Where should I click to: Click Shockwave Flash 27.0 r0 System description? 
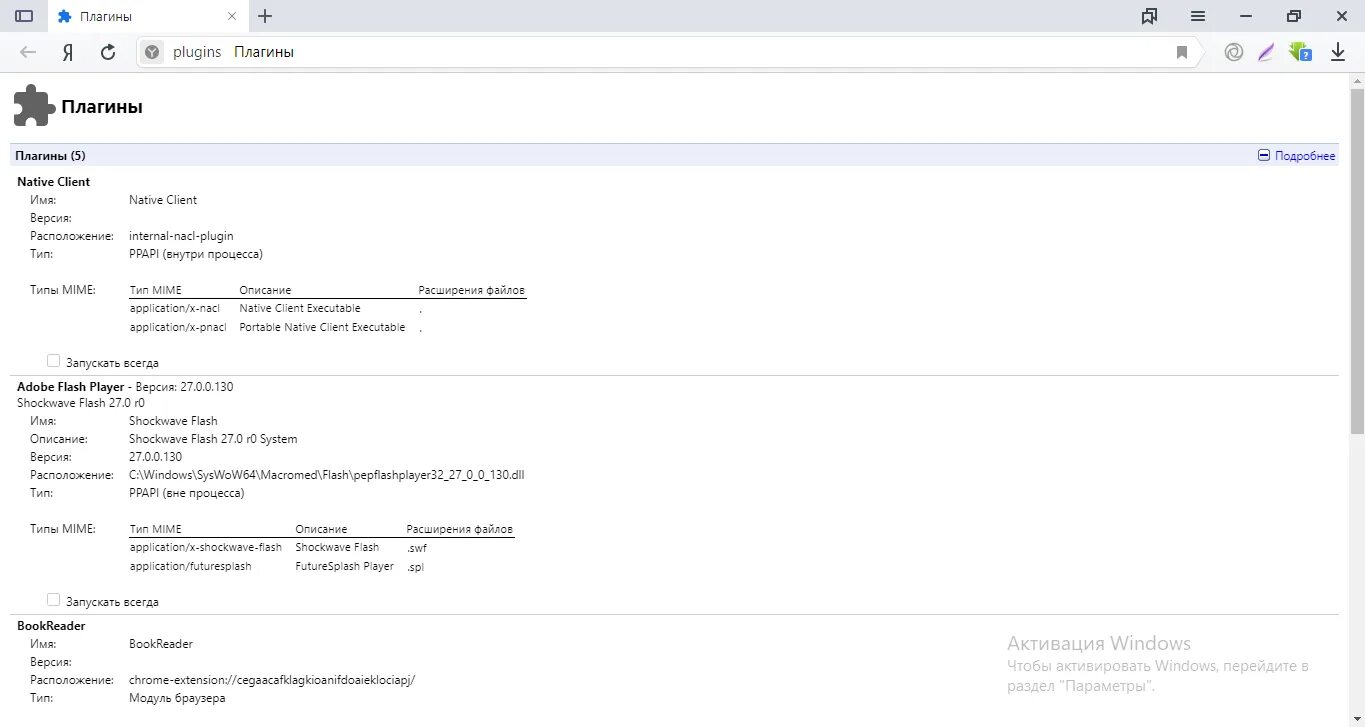(213, 439)
